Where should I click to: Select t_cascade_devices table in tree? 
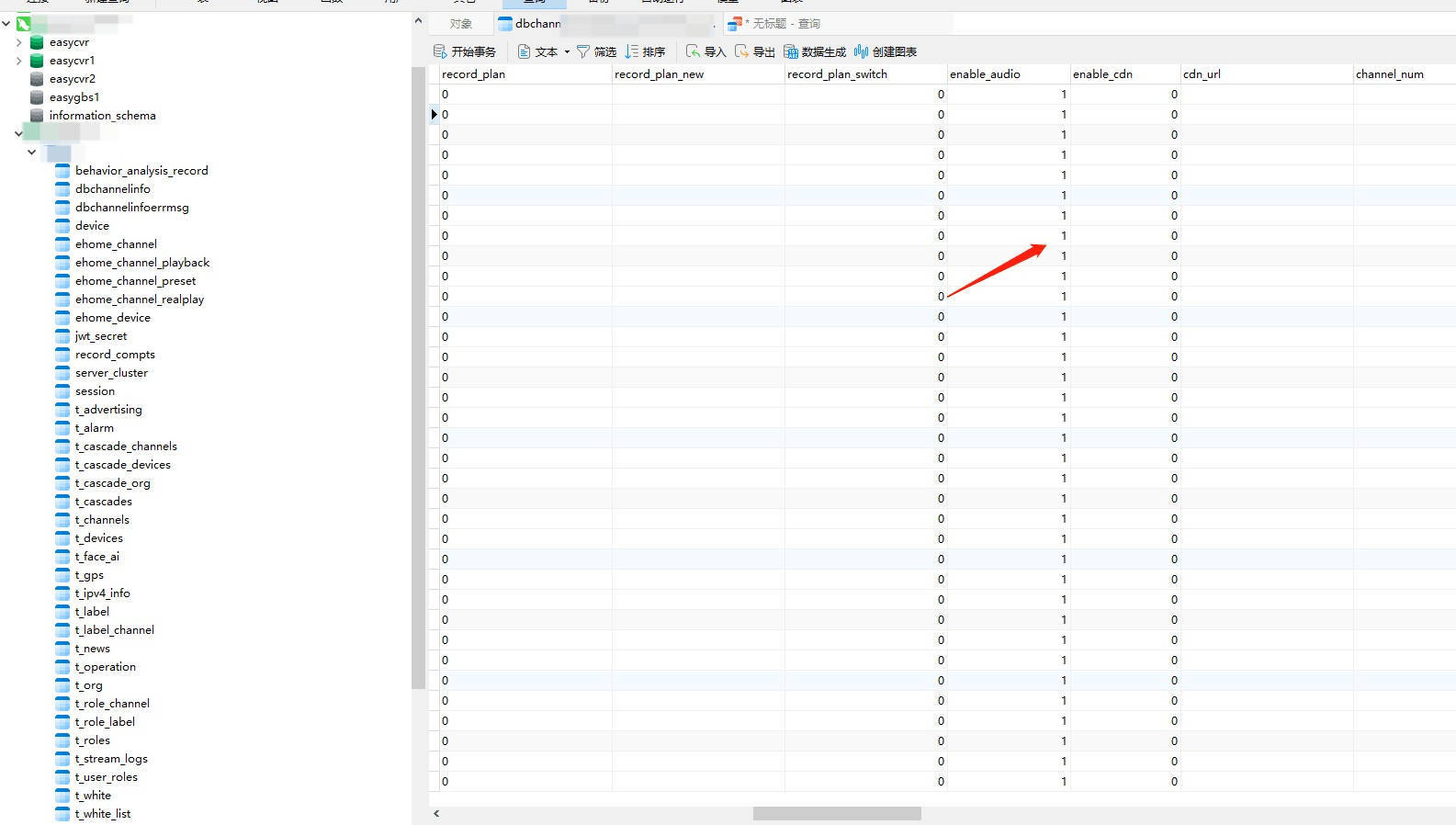point(123,465)
